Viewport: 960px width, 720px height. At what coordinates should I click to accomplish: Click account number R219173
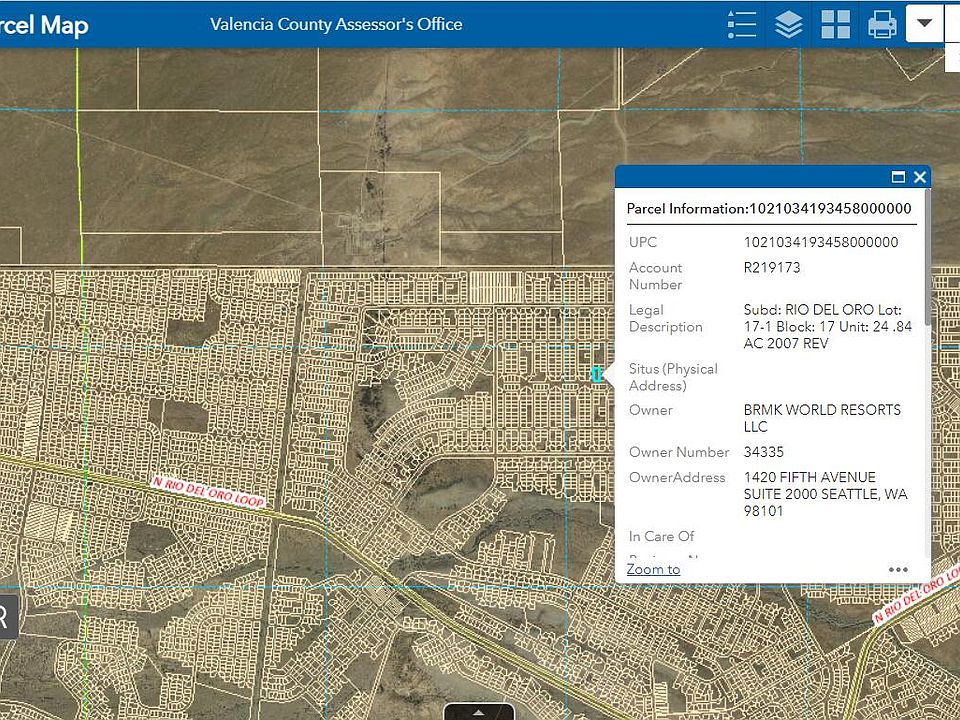(x=772, y=268)
